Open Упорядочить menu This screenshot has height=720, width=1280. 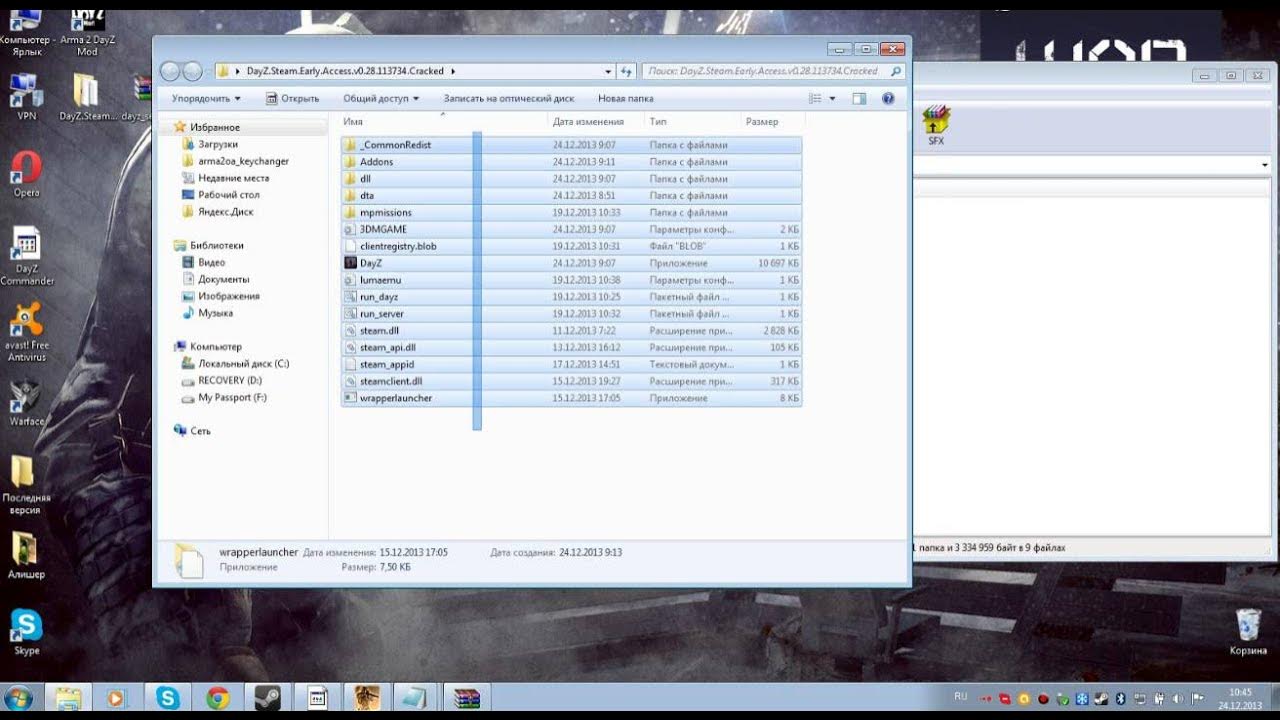coord(206,98)
